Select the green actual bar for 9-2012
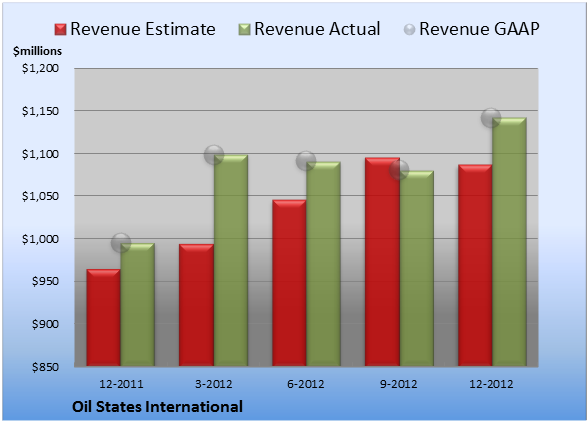This screenshot has width=588, height=422. [x=417, y=268]
